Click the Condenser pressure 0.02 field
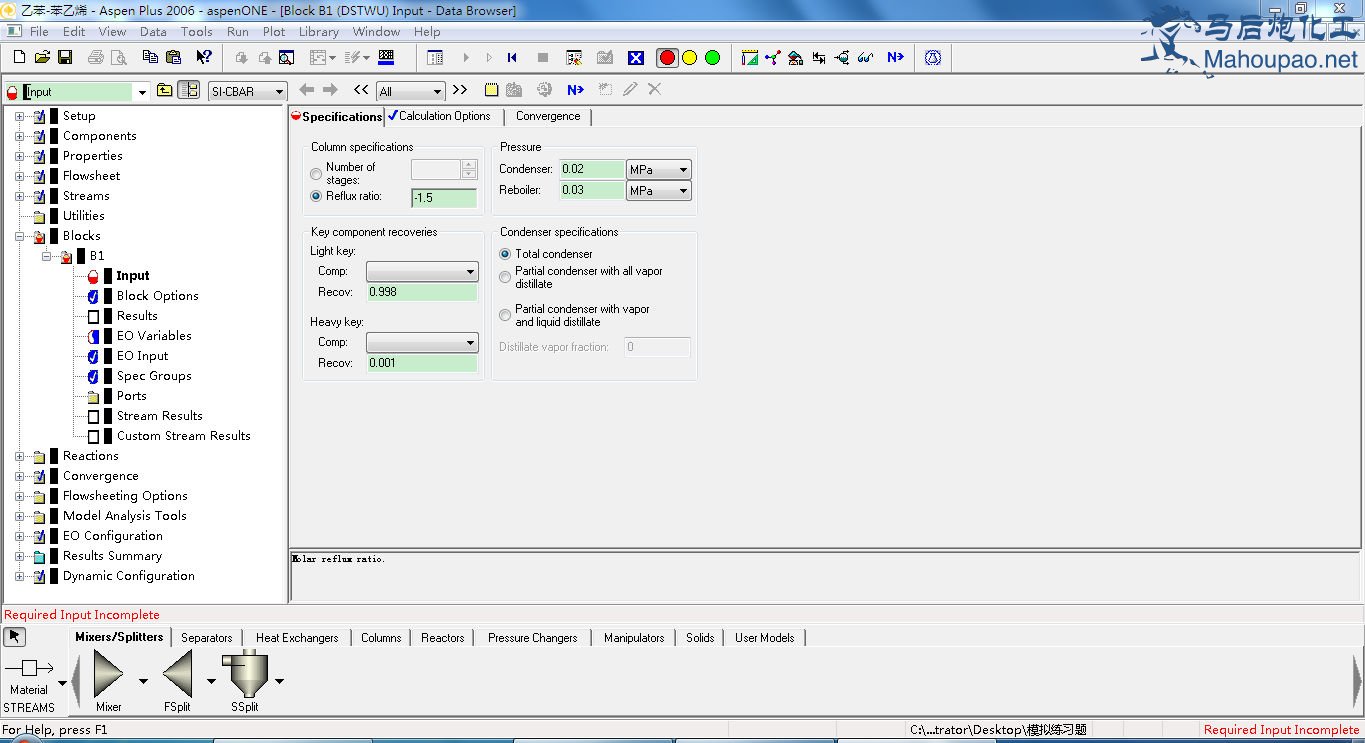This screenshot has height=743, width=1365. click(592, 169)
